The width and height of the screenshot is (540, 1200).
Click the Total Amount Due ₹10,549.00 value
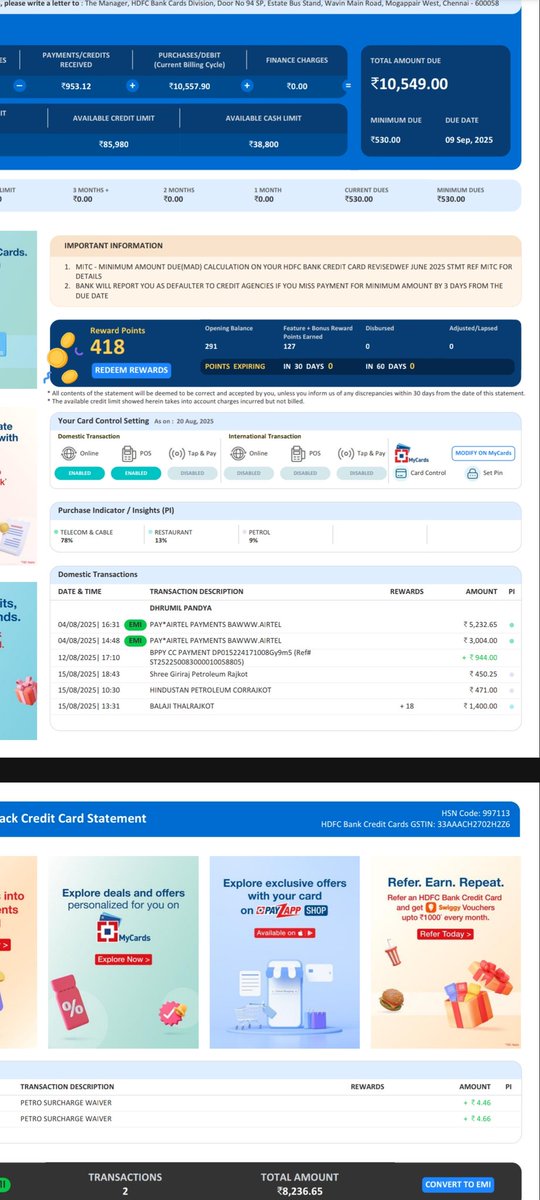408,85
